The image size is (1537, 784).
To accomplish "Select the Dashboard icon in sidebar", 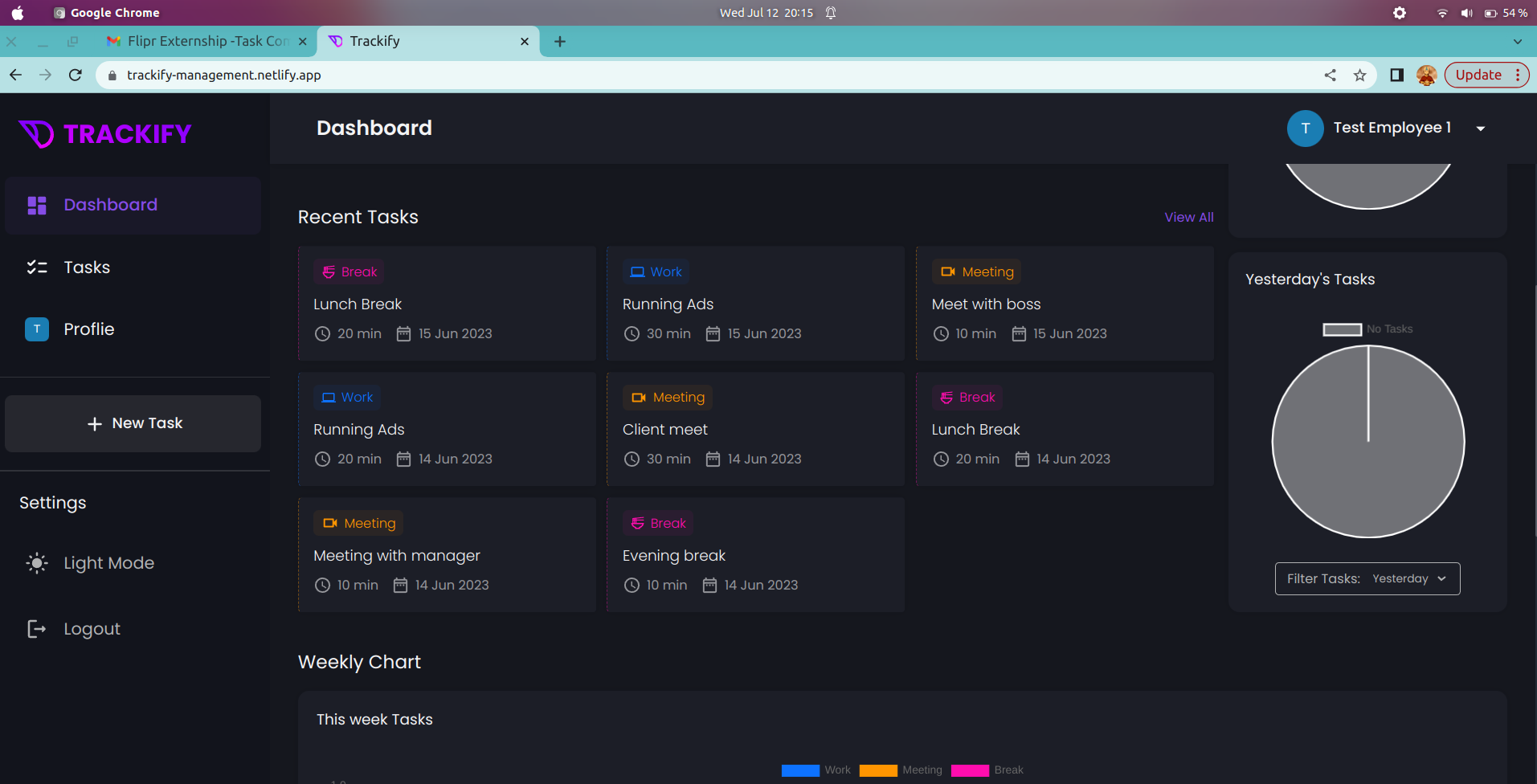I will tap(37, 205).
